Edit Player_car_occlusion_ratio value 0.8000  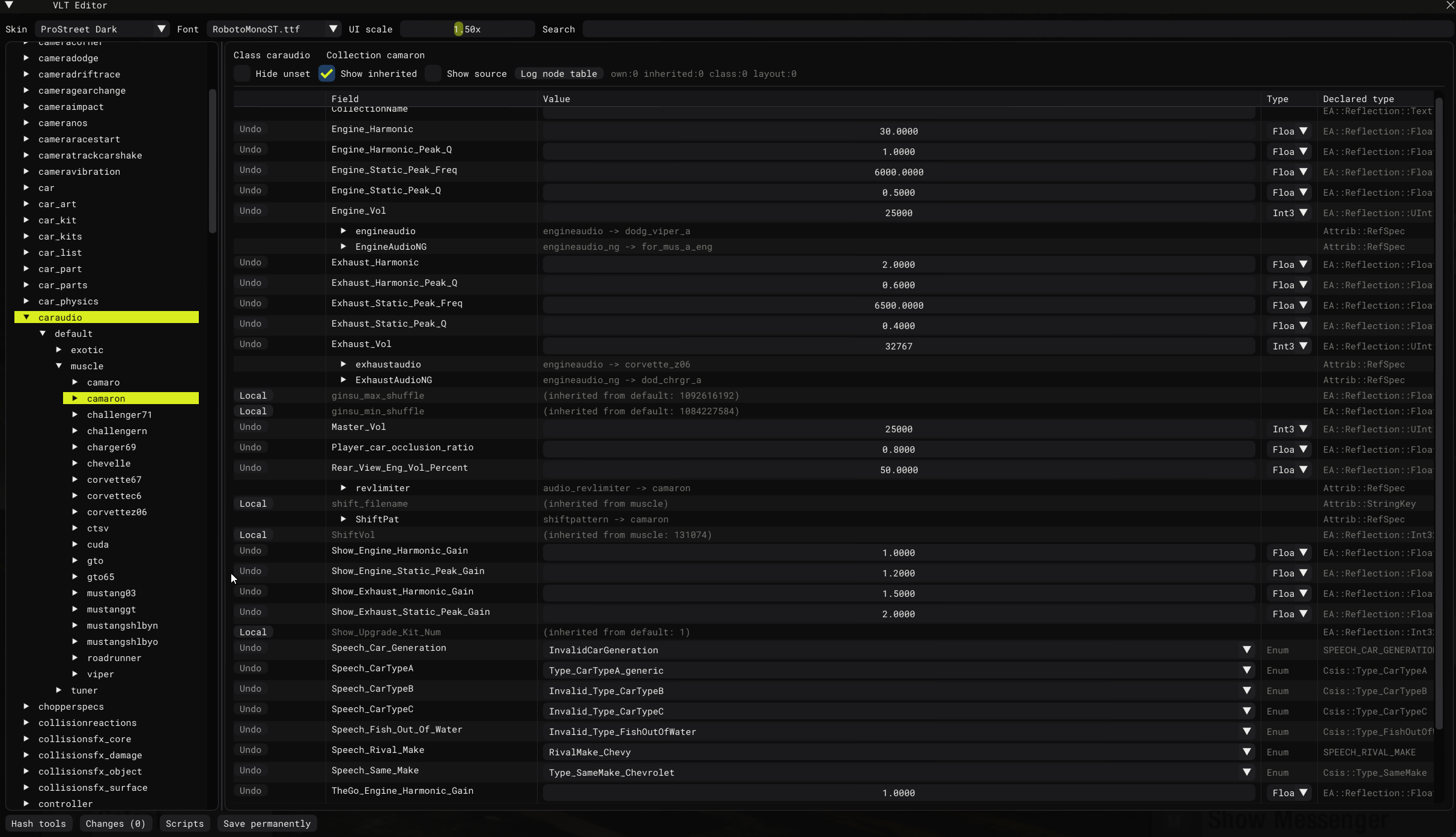point(899,450)
